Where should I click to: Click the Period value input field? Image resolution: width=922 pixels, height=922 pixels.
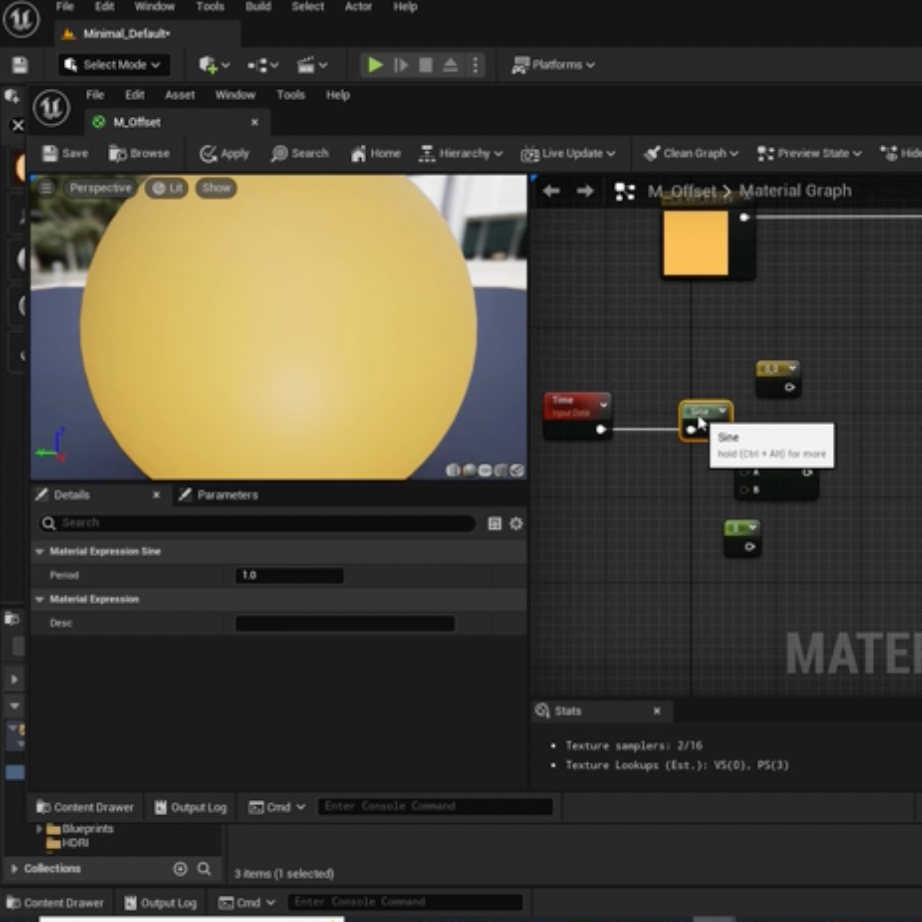289,575
